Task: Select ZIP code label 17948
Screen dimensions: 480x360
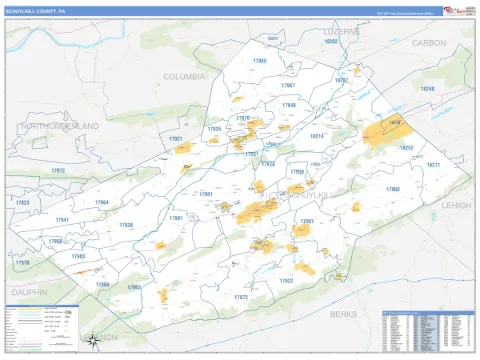Action: [289, 105]
